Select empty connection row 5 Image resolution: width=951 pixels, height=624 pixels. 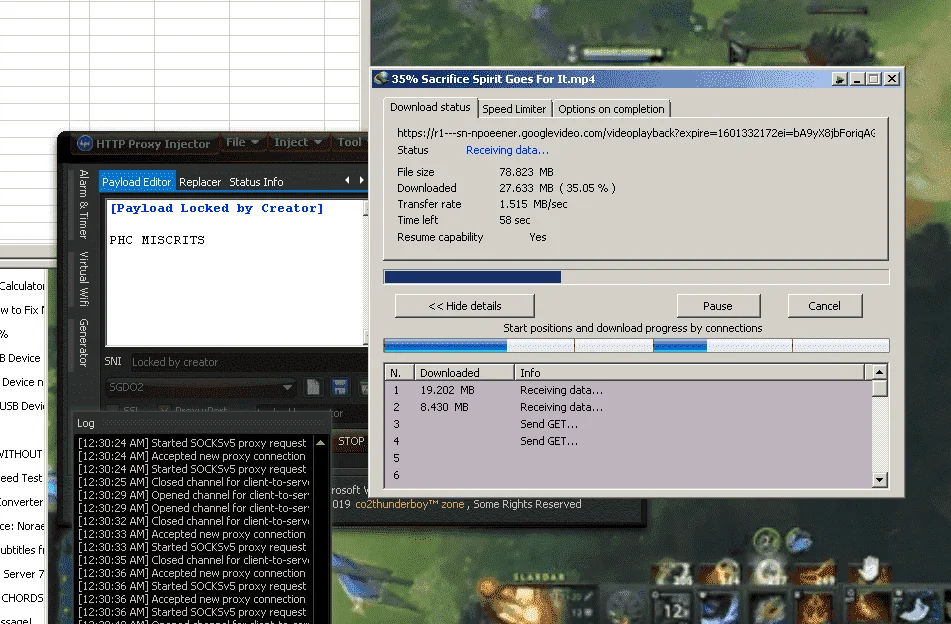(628, 458)
